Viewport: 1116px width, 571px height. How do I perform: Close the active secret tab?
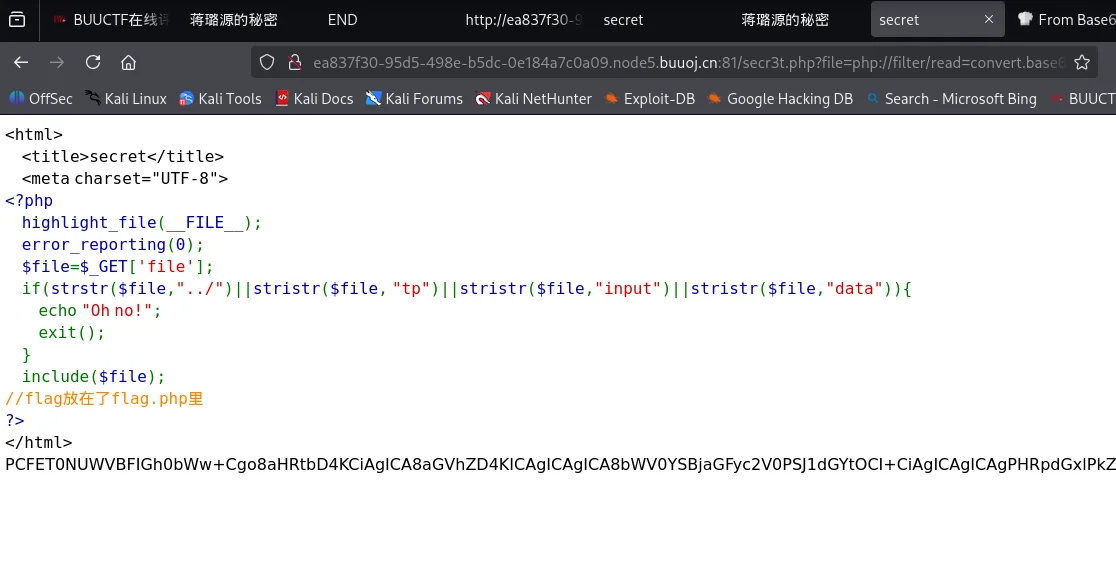coord(989,19)
